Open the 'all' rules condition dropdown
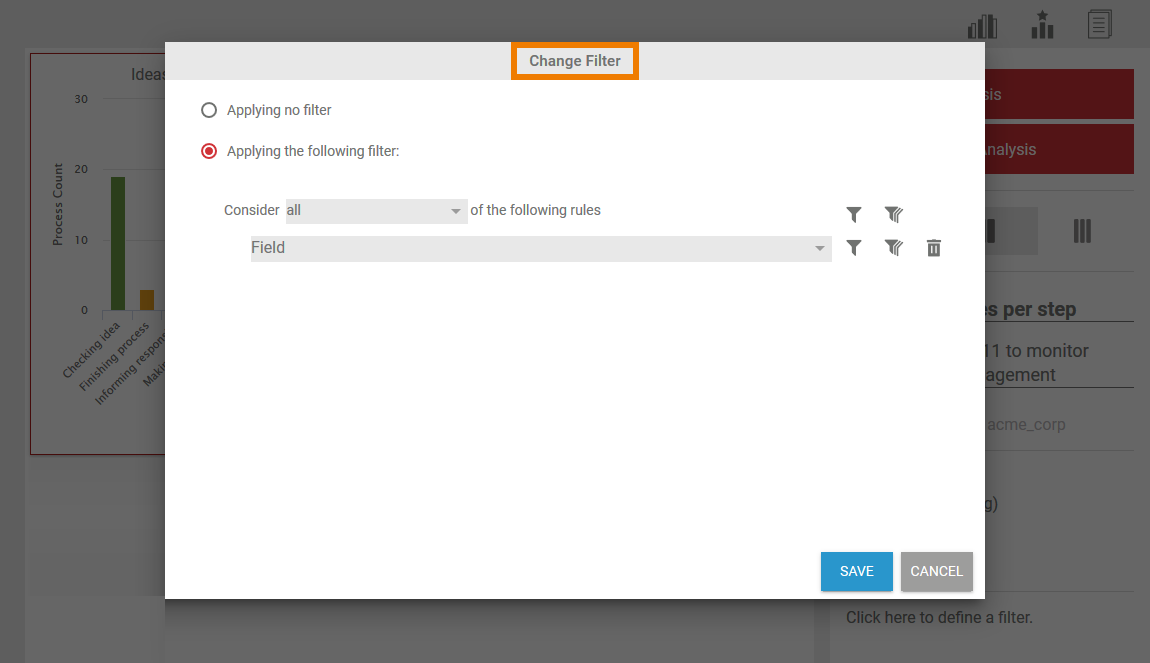 [376, 211]
